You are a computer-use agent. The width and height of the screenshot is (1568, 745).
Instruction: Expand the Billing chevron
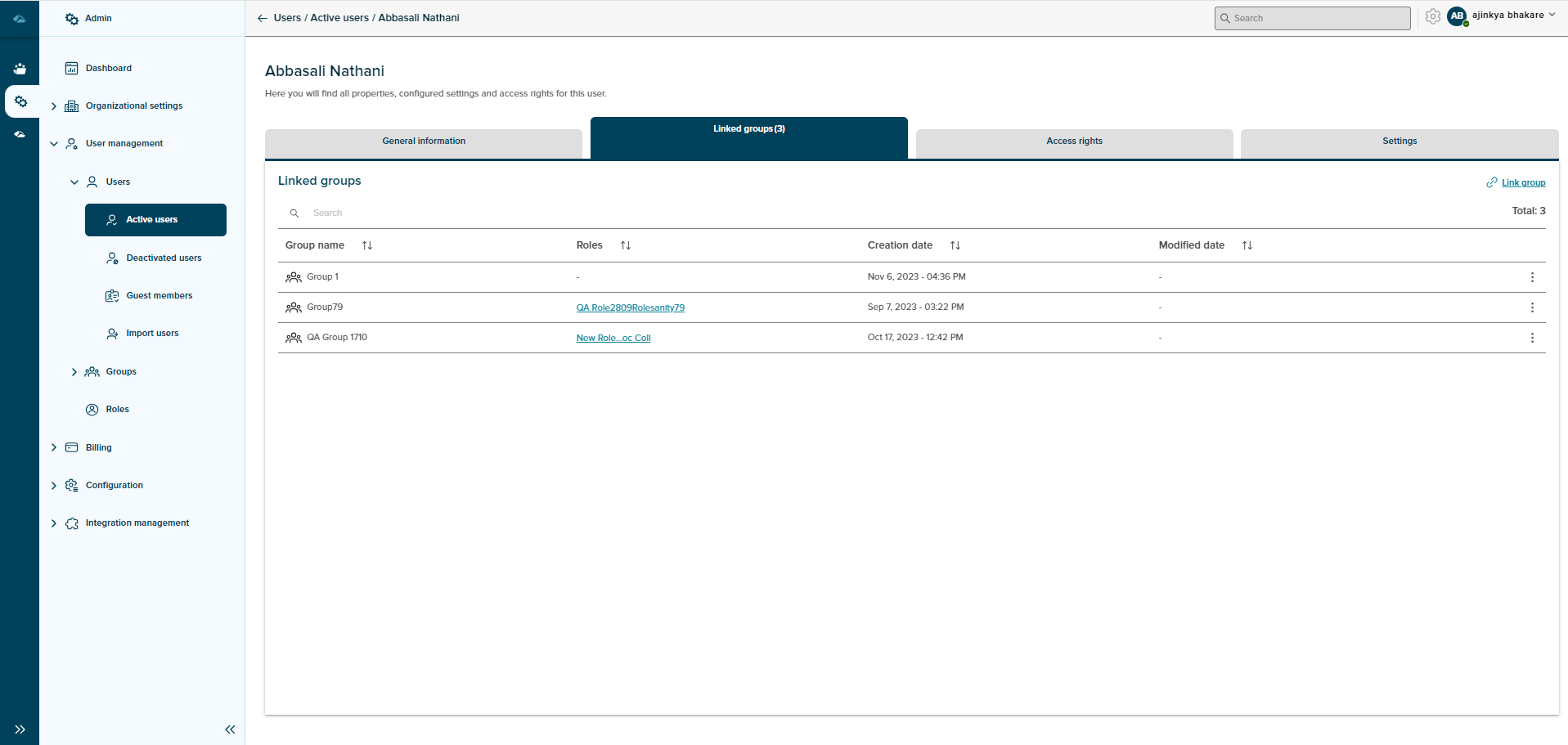[x=54, y=447]
